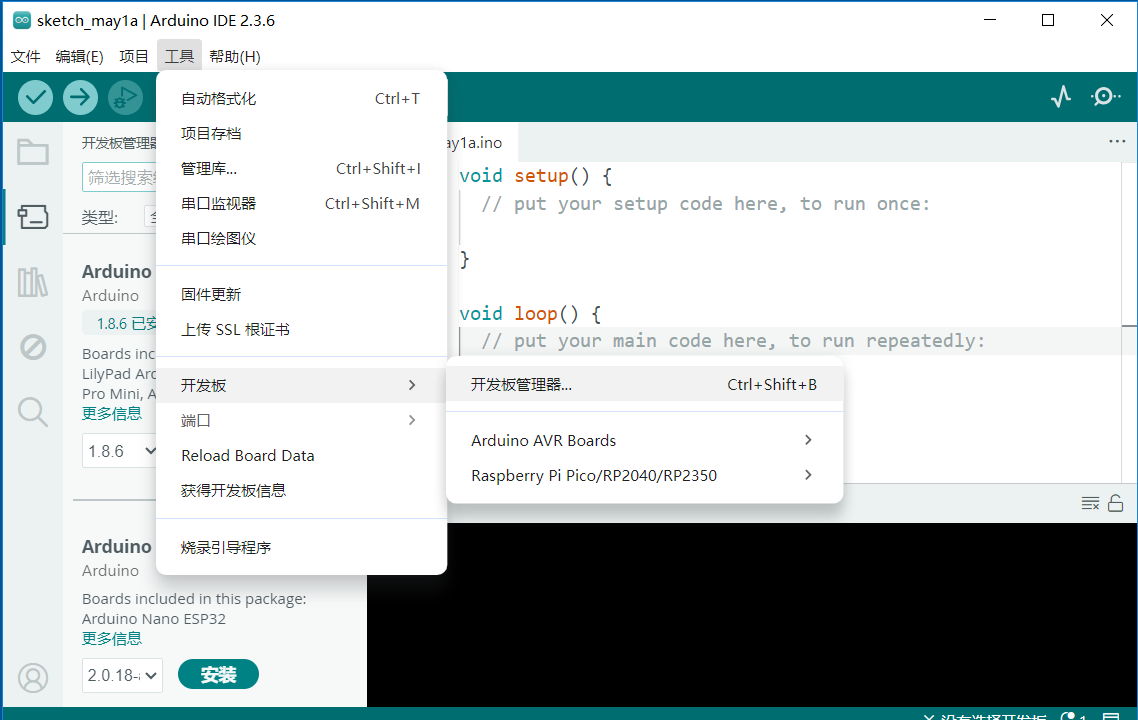Choose 项目存档 menu entry
Image resolution: width=1138 pixels, height=720 pixels.
(x=301, y=134)
